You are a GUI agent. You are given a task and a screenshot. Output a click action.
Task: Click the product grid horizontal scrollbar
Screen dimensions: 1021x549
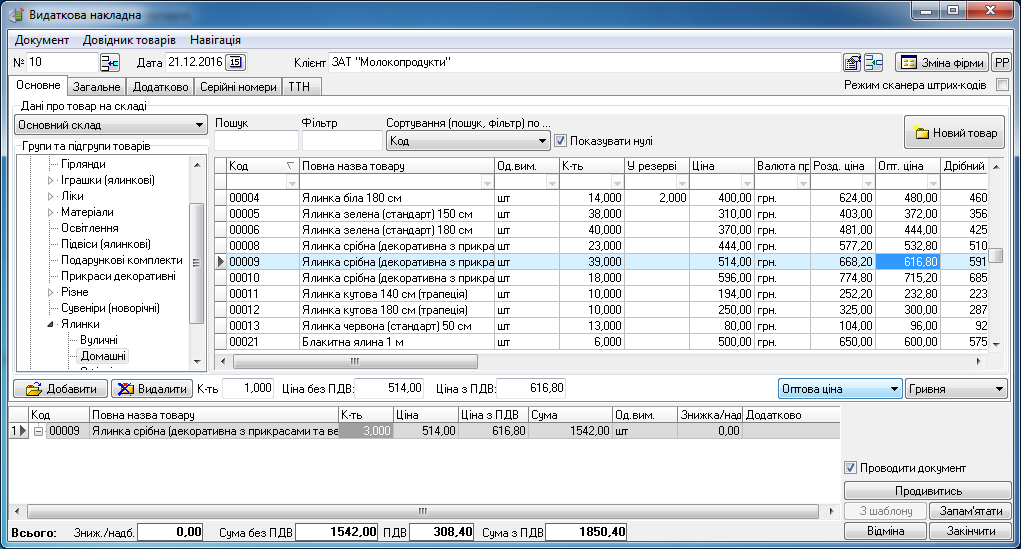[x=600, y=360]
